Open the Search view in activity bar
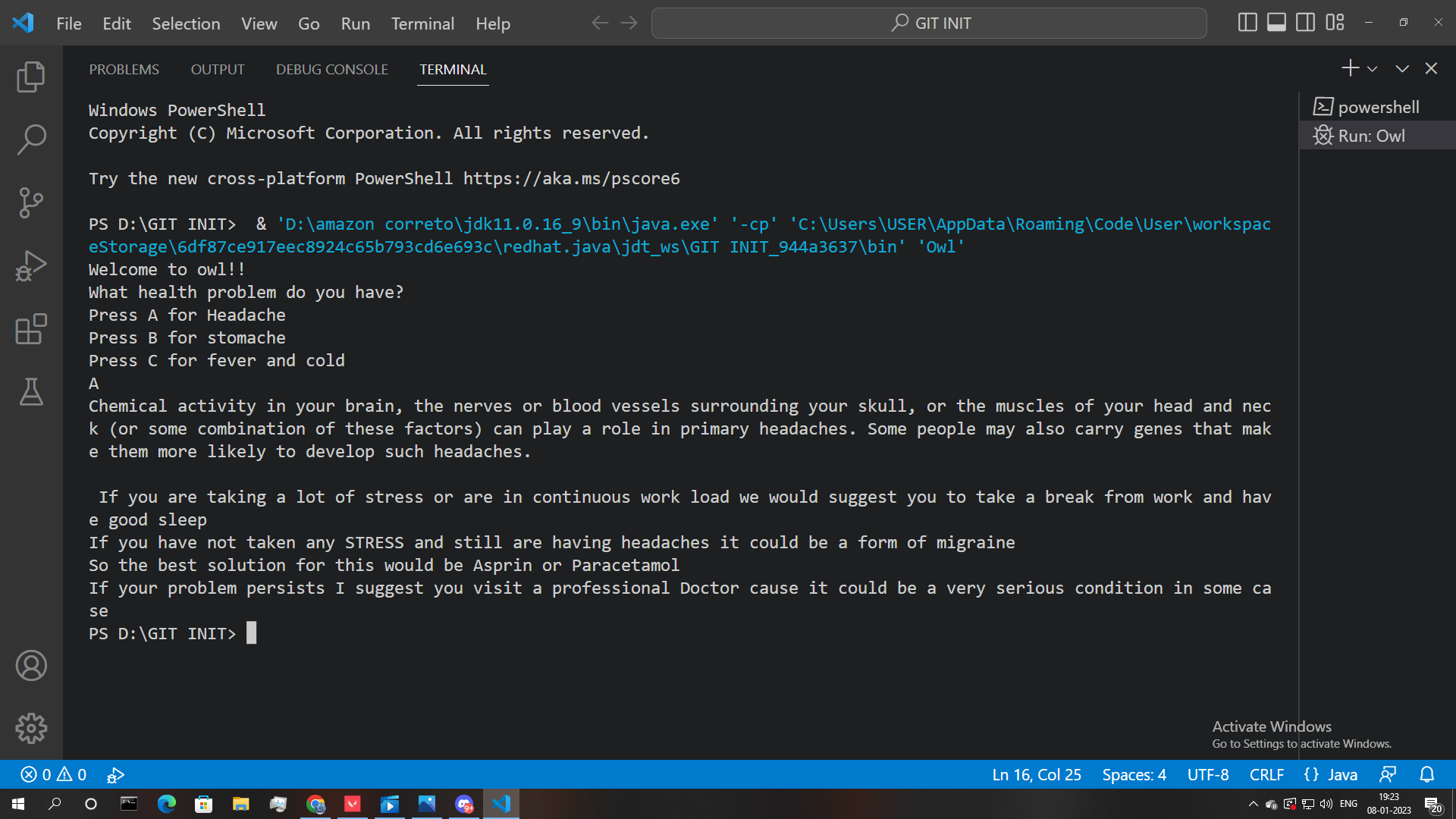This screenshot has height=819, width=1456. coord(31,140)
